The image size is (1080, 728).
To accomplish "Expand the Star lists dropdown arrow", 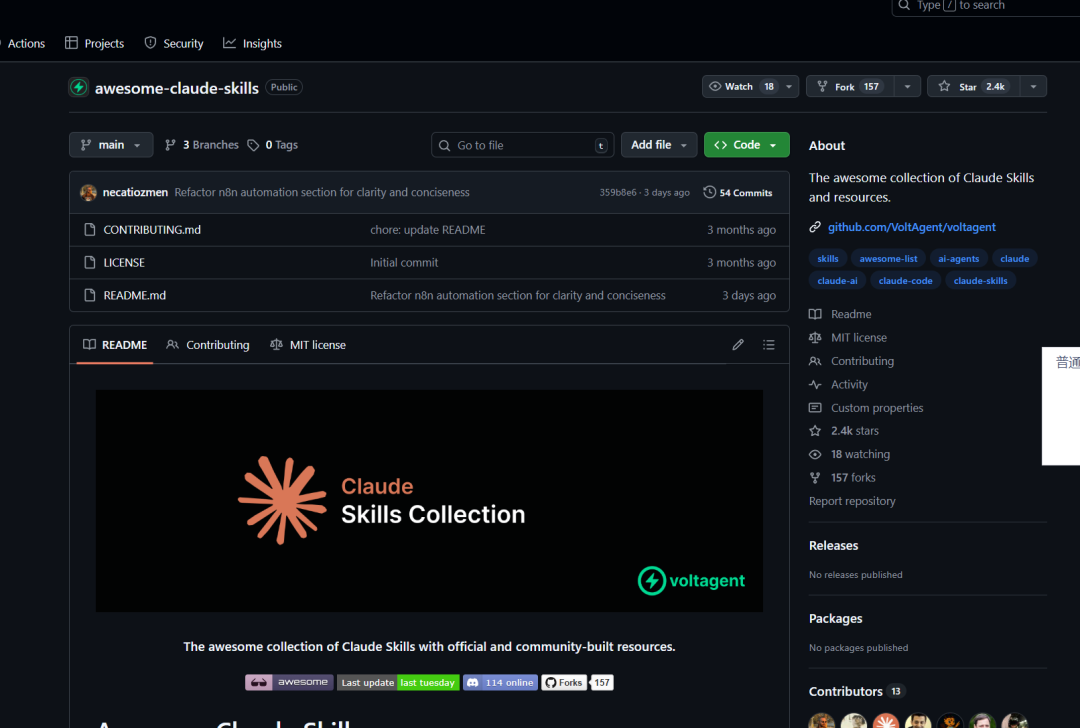I will 1033,87.
